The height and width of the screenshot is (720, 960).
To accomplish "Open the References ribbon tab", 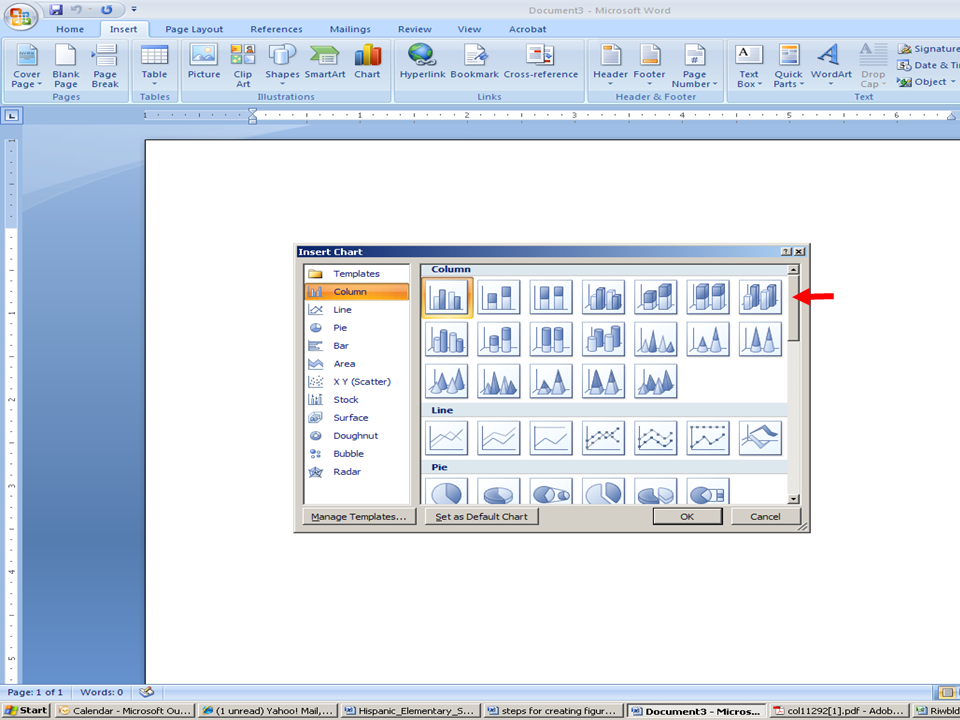I will coord(276,29).
